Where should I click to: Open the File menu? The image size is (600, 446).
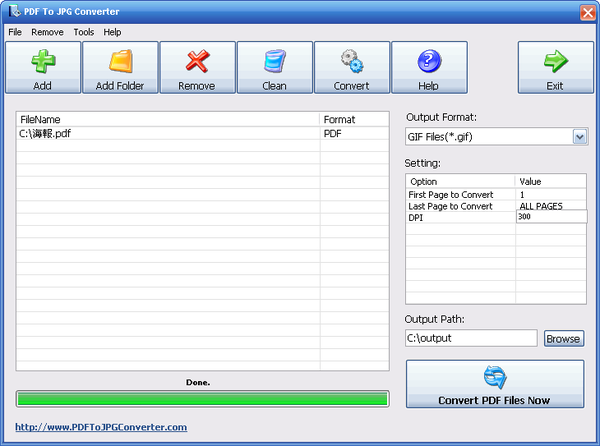pos(15,32)
